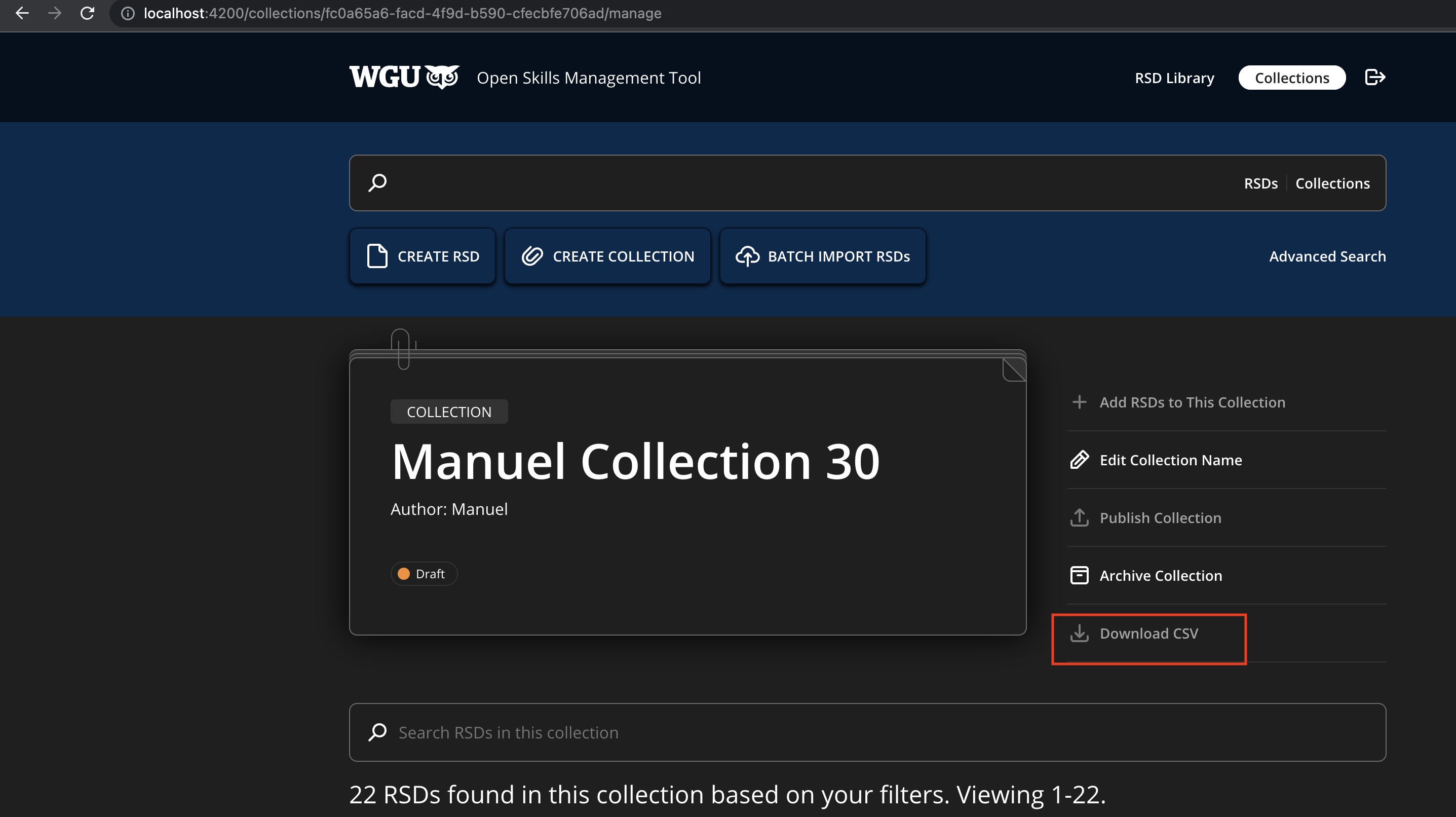
Task: Click the pencil icon next to Edit Collection Name
Action: 1079,460
